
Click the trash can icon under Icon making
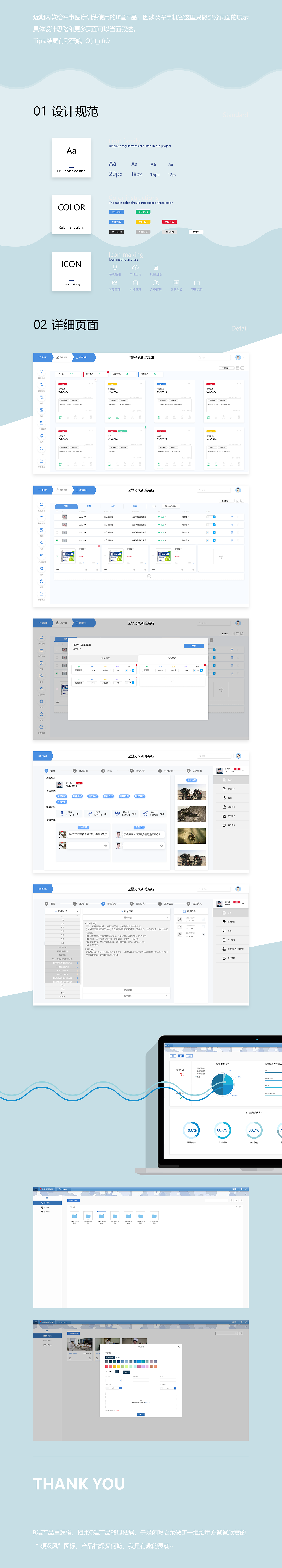click(x=156, y=267)
